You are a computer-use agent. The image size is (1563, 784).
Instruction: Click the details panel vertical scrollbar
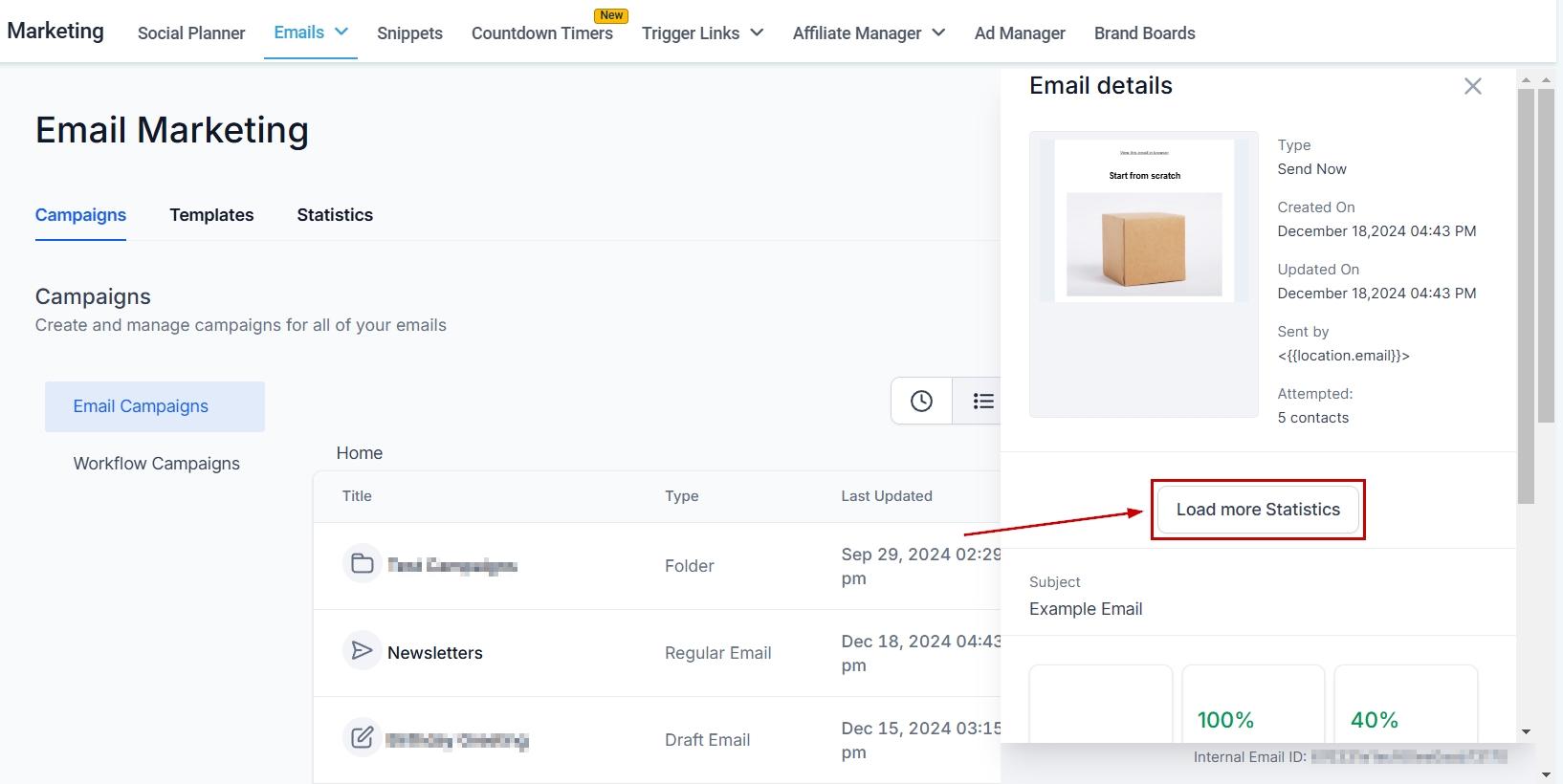tap(1526, 287)
